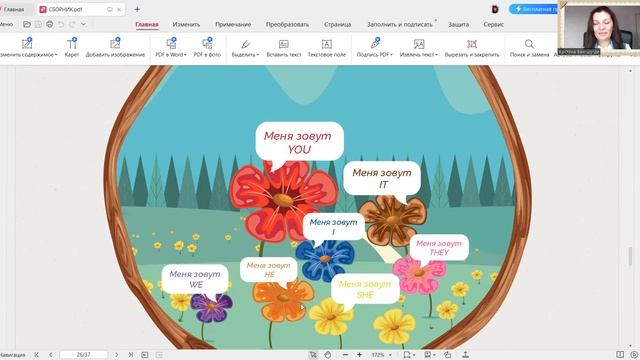
Task: Open the Сервис ribbon tab
Action: 493,24
